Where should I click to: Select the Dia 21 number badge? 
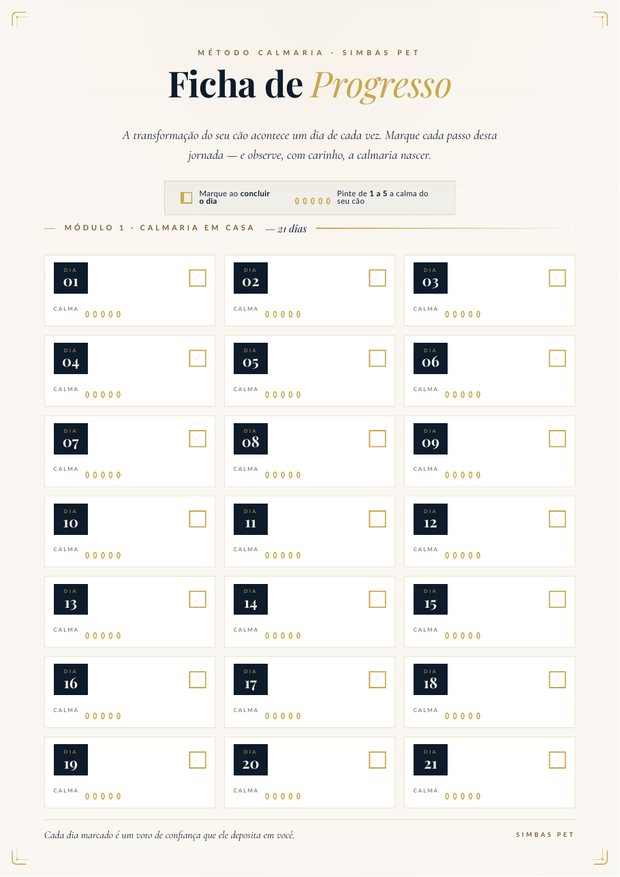coord(430,760)
